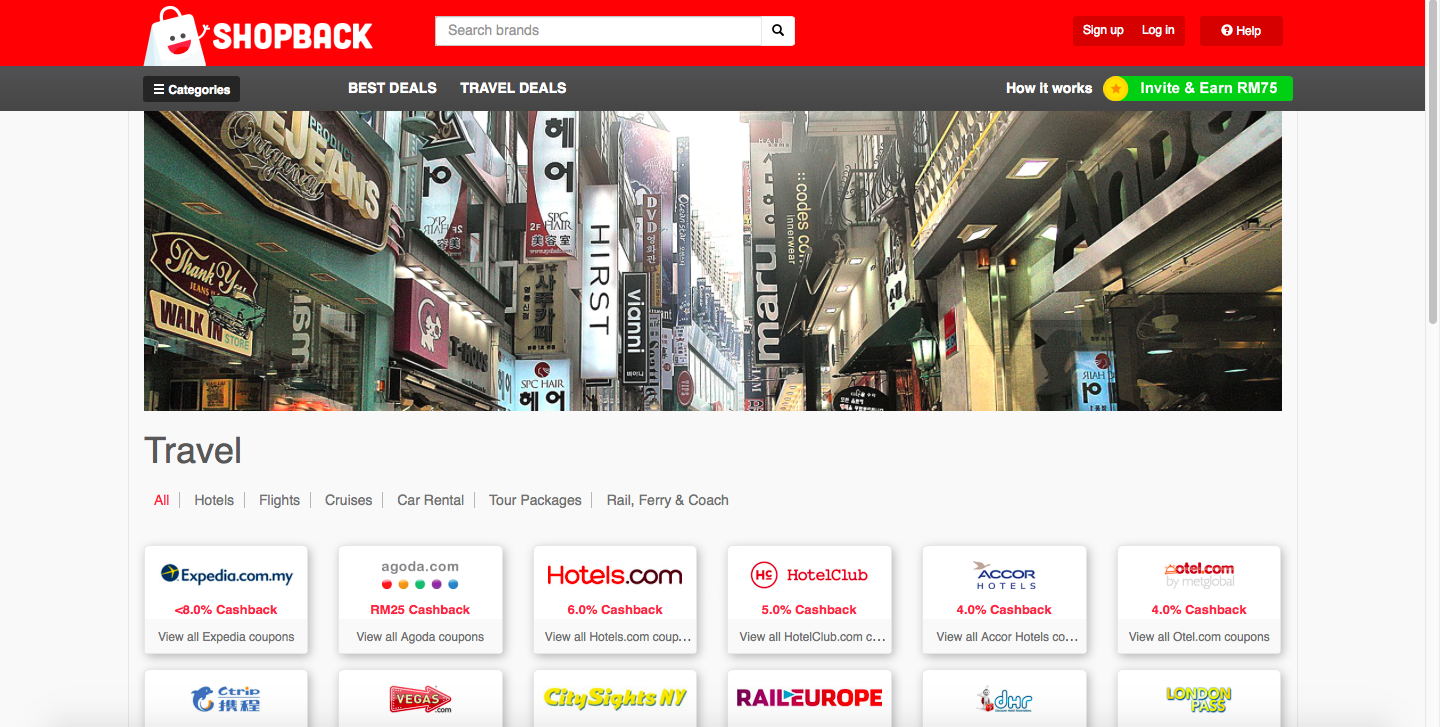Select the Car Rental filter tab
The height and width of the screenshot is (727, 1440).
point(430,500)
